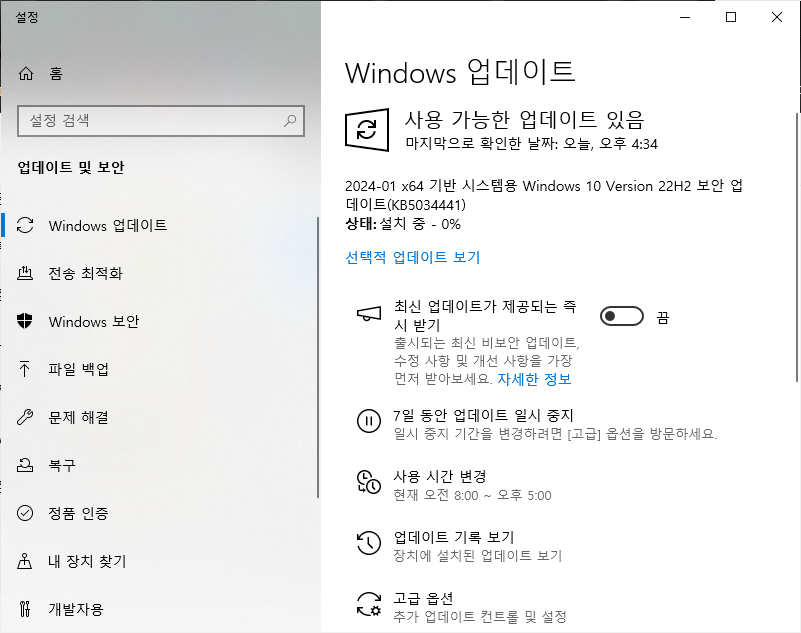Image resolution: width=801 pixels, height=633 pixels.
Task: Click the 내 장치 찾기 person icon
Action: point(25,561)
